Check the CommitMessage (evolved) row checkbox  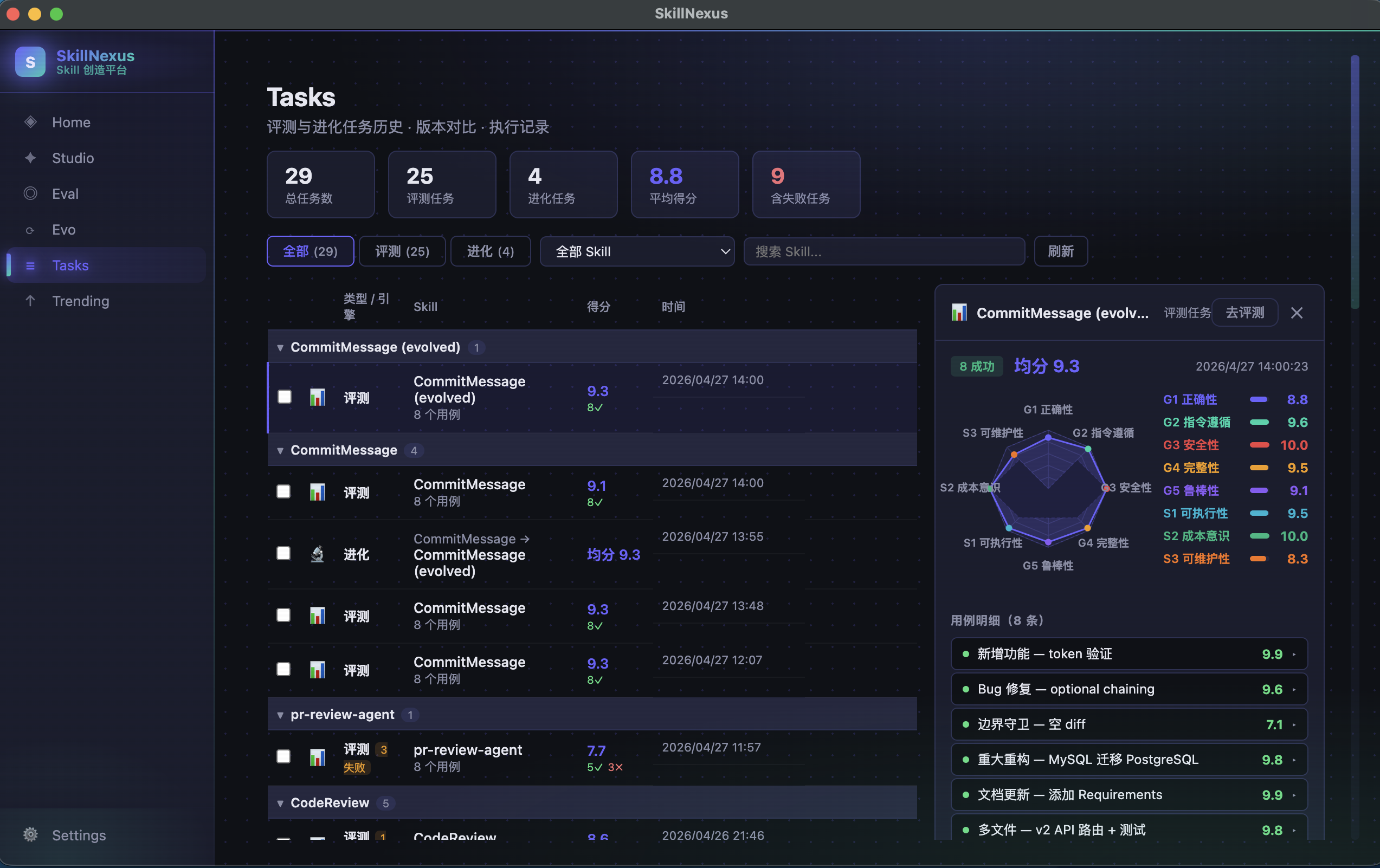[x=284, y=397]
